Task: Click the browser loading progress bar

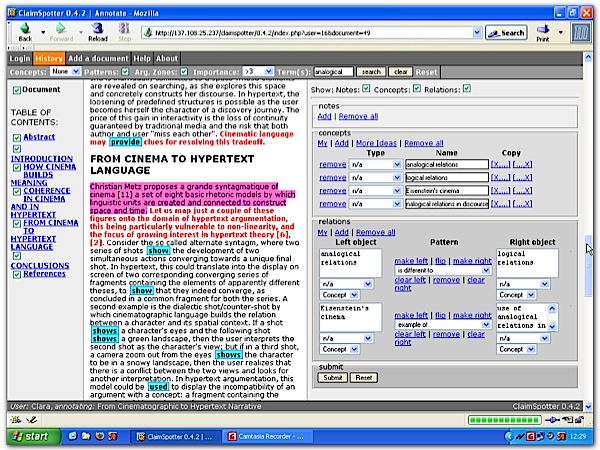Action: point(504,420)
